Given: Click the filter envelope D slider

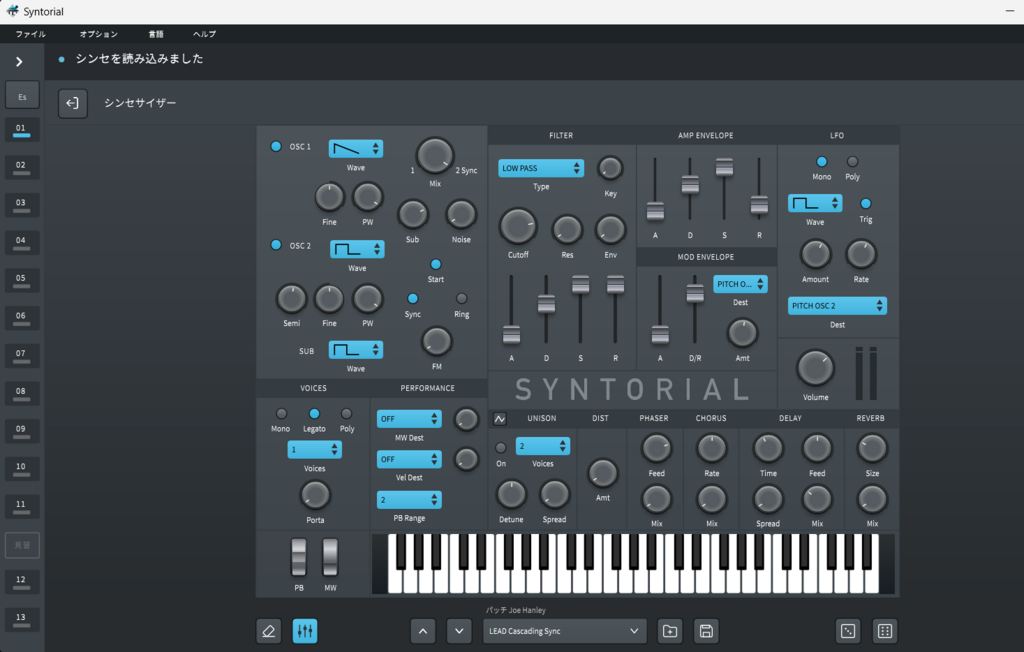Looking at the screenshot, I should (x=546, y=304).
